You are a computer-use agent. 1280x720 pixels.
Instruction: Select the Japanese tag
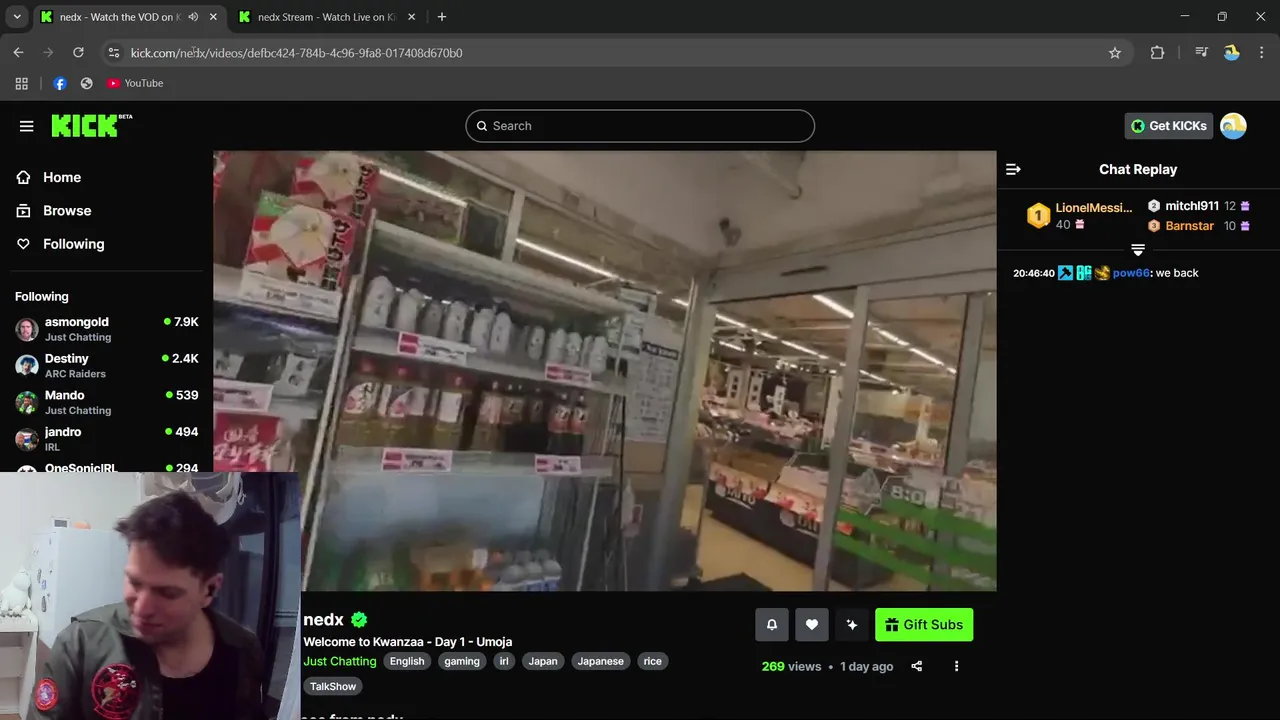pyautogui.click(x=601, y=661)
